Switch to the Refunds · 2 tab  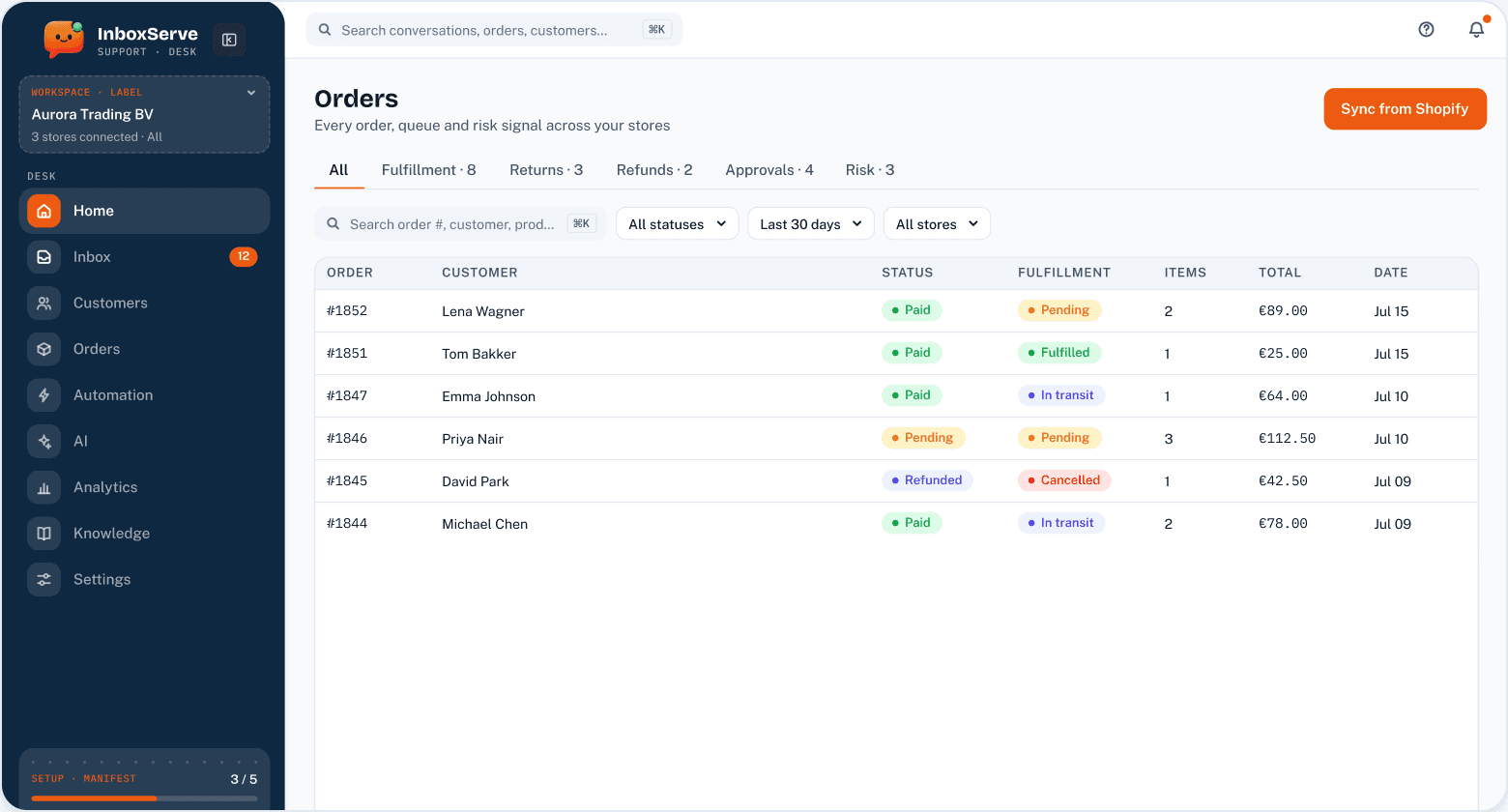pos(654,170)
